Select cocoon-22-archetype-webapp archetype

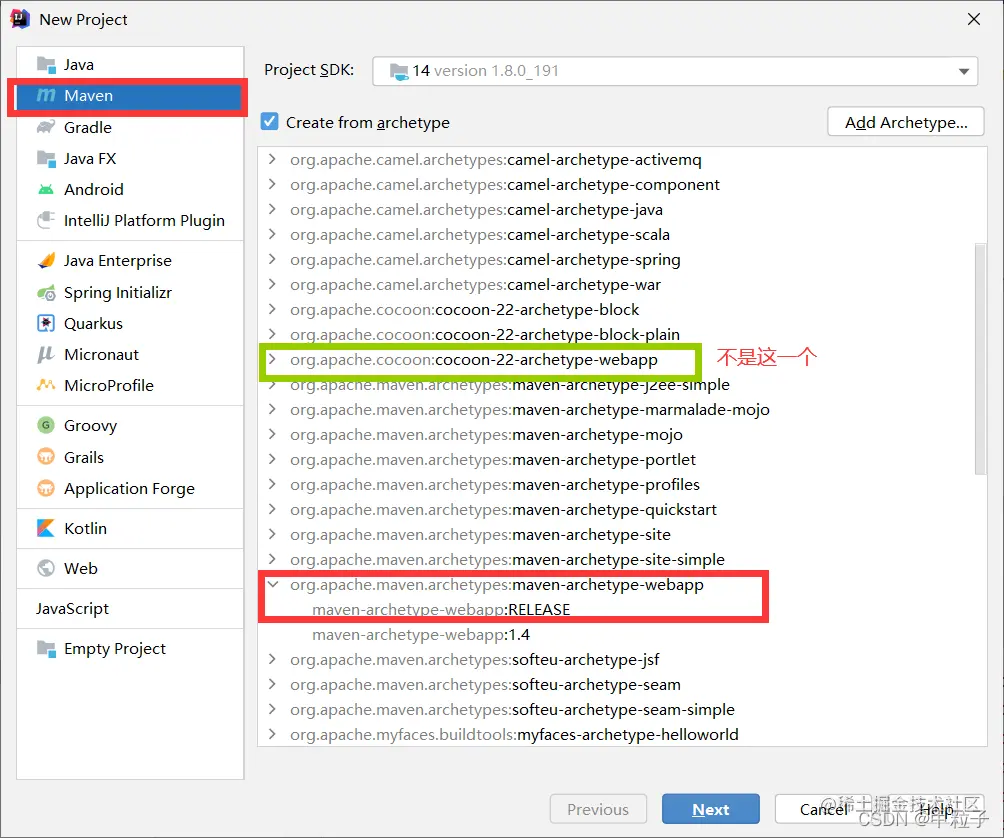pyautogui.click(x=474, y=359)
